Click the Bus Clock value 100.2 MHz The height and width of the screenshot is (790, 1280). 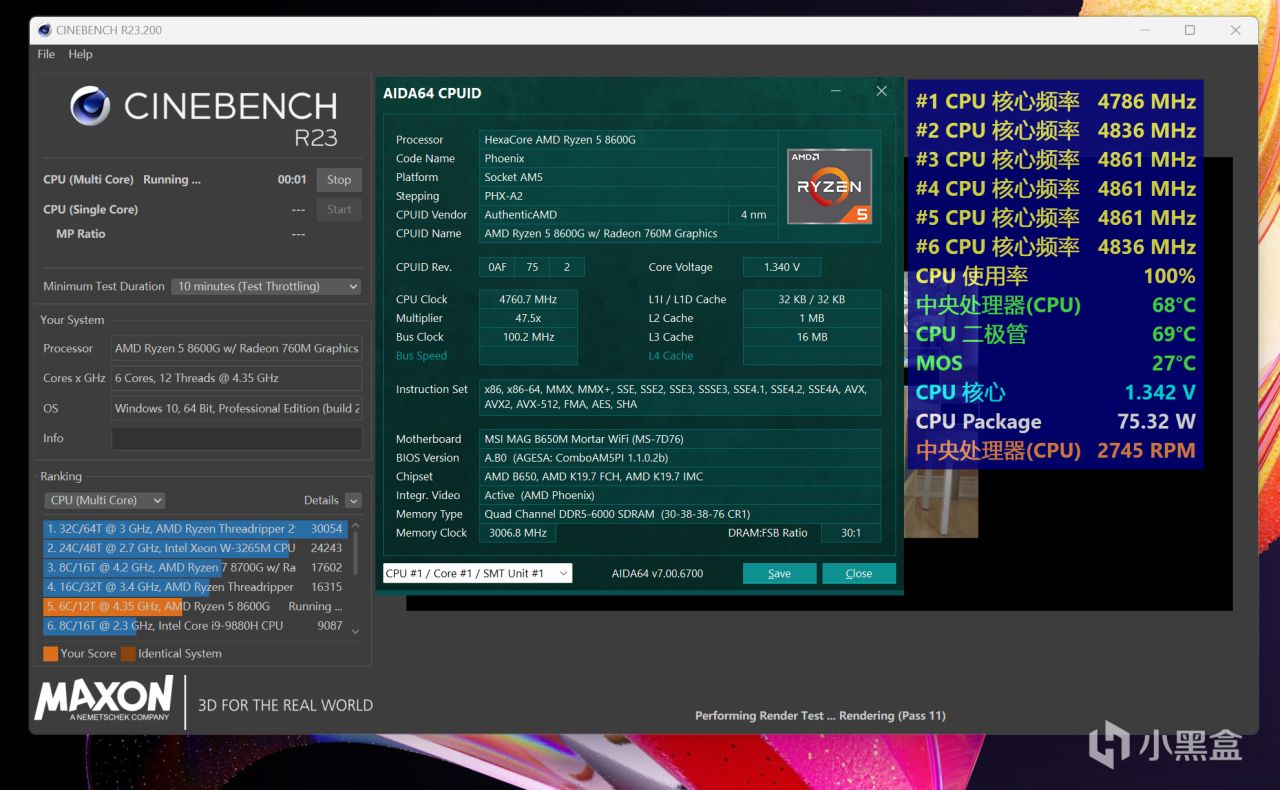[528, 337]
